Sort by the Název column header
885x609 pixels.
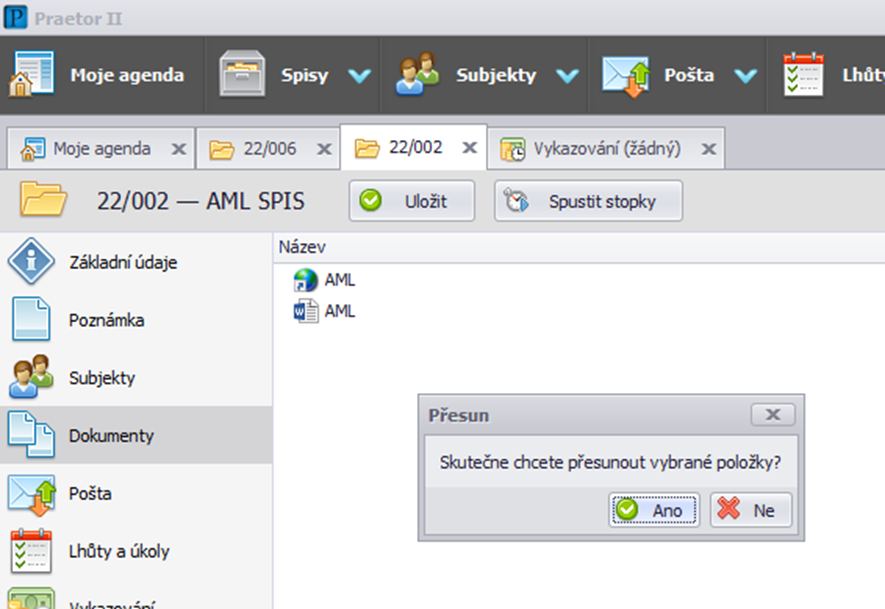[302, 247]
